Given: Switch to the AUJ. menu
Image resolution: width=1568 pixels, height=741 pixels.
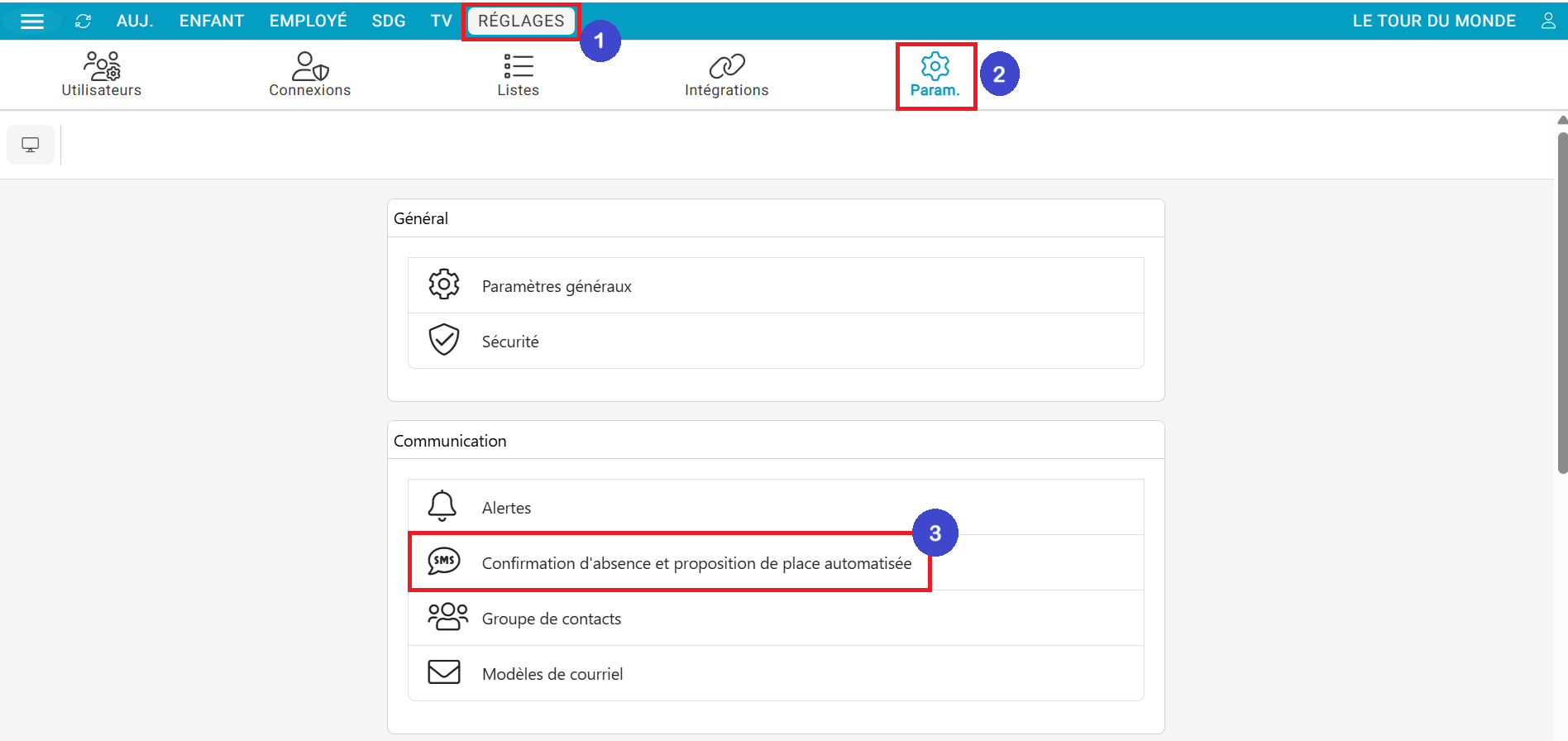Looking at the screenshot, I should [x=135, y=21].
